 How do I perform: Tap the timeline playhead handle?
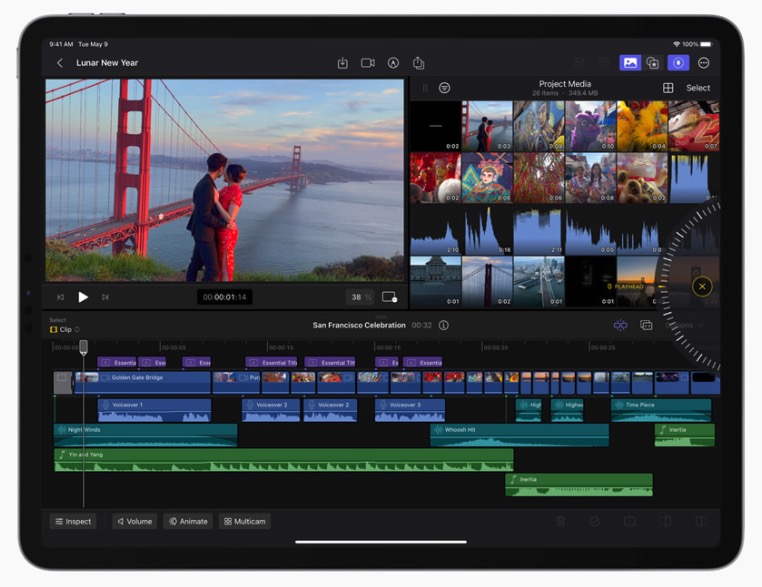84,347
